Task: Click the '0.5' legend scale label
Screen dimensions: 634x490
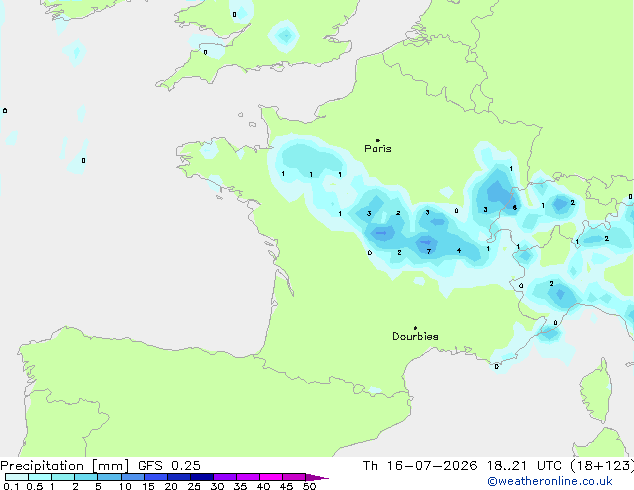Action: 35,486
